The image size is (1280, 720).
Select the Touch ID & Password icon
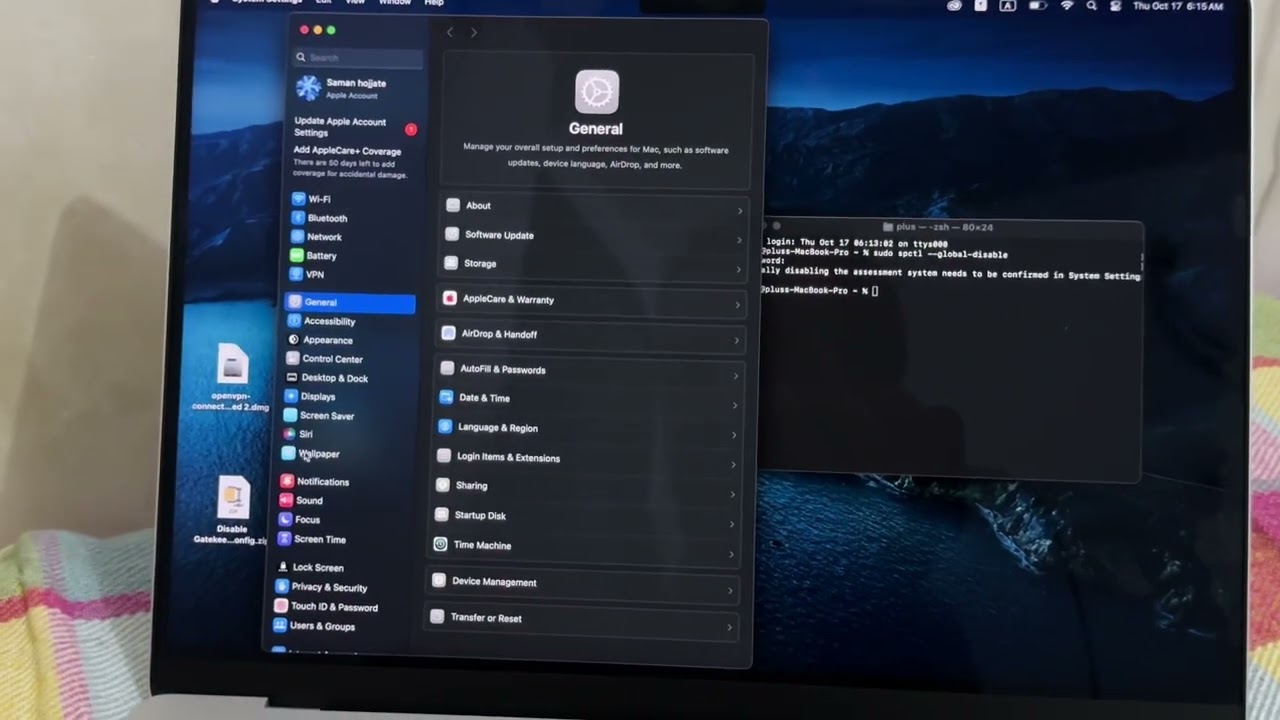pos(281,606)
